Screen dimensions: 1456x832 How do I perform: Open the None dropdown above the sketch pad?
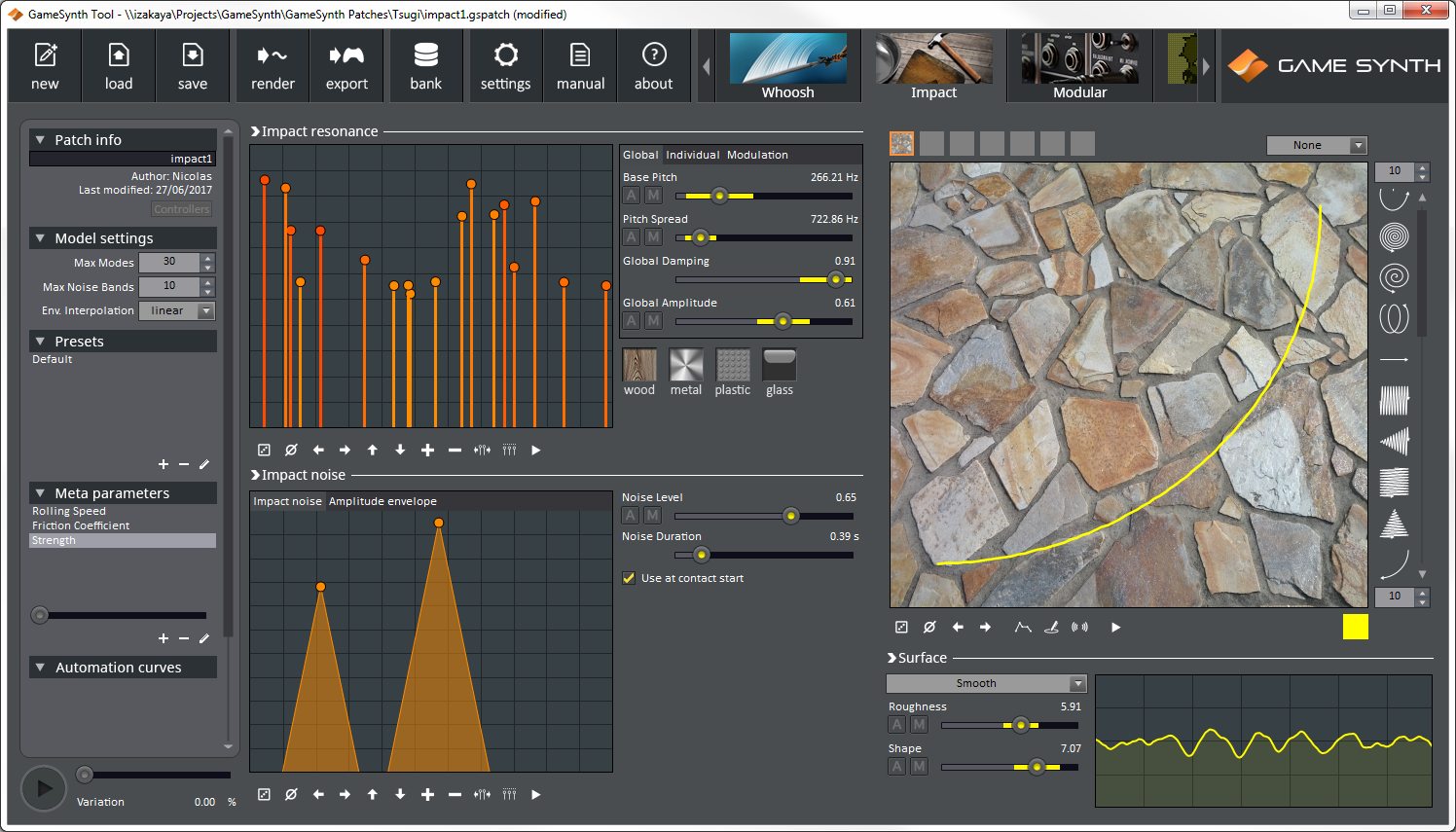pyautogui.click(x=1317, y=145)
